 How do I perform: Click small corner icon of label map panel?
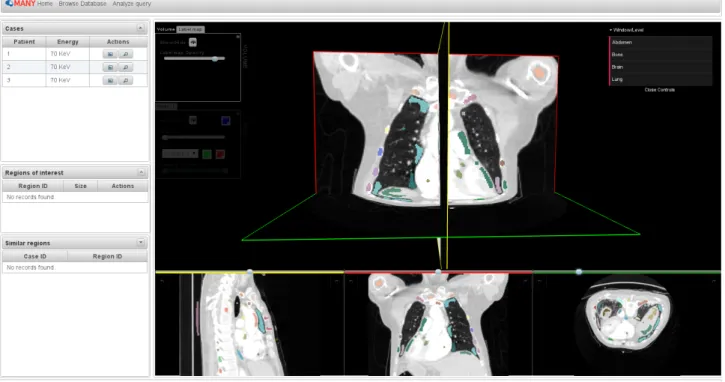(x=238, y=37)
